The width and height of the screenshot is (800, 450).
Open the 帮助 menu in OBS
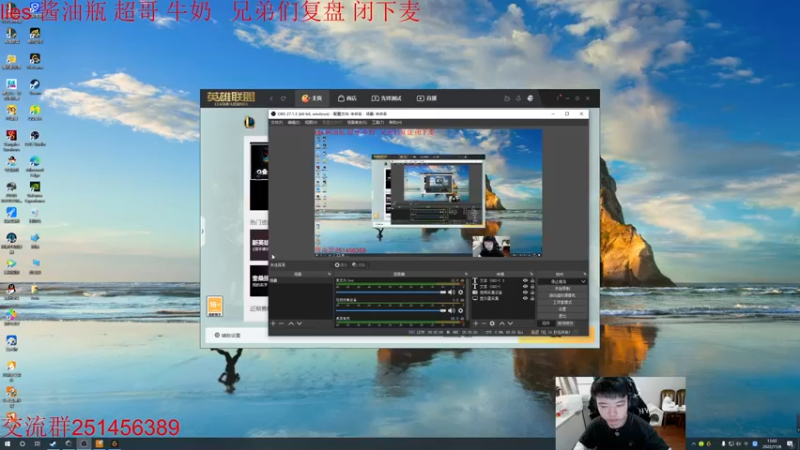(395, 122)
